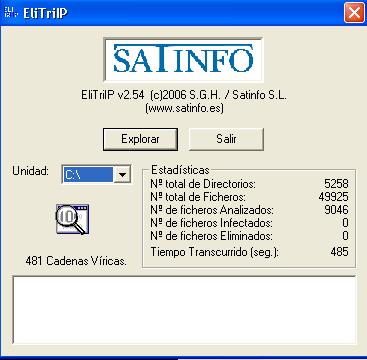Click 'Nº total de Directorios:' label
Viewport: 367px width, 360px height.
click(x=203, y=184)
